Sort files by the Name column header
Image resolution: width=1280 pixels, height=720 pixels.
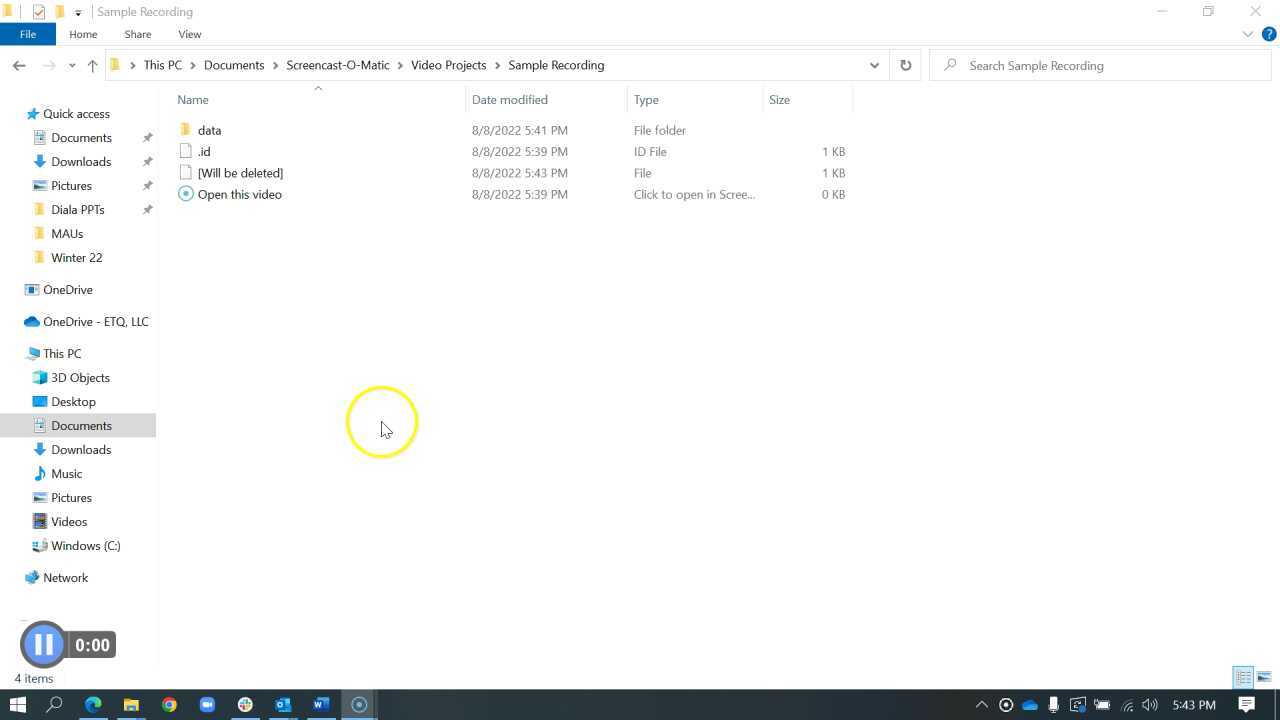tap(192, 99)
